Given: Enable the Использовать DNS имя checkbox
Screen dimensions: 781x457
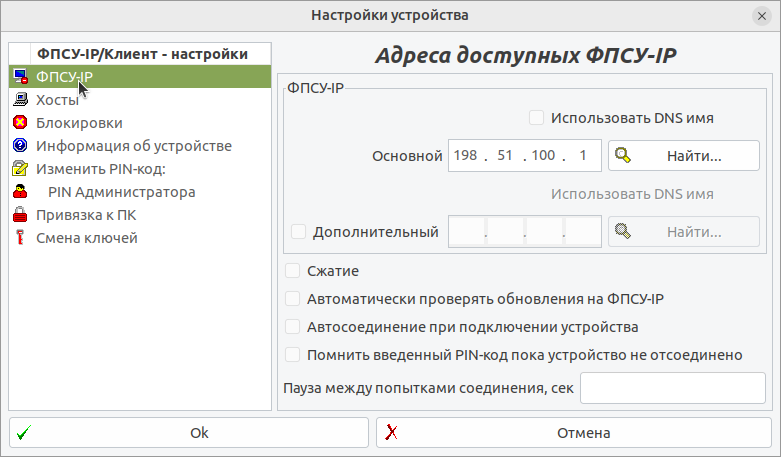Looking at the screenshot, I should (x=537, y=118).
